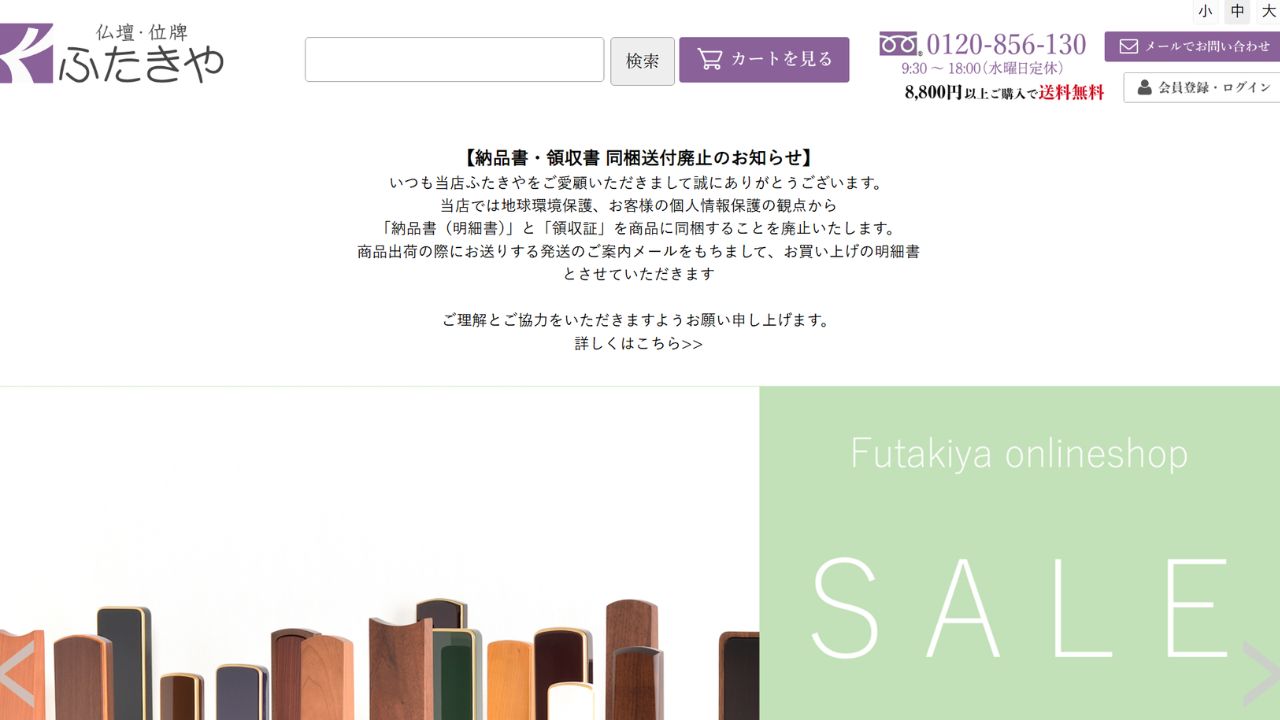Screen dimensions: 1280x720
Task: Open メールでお問い合わせ contact button
Action: coord(1192,46)
